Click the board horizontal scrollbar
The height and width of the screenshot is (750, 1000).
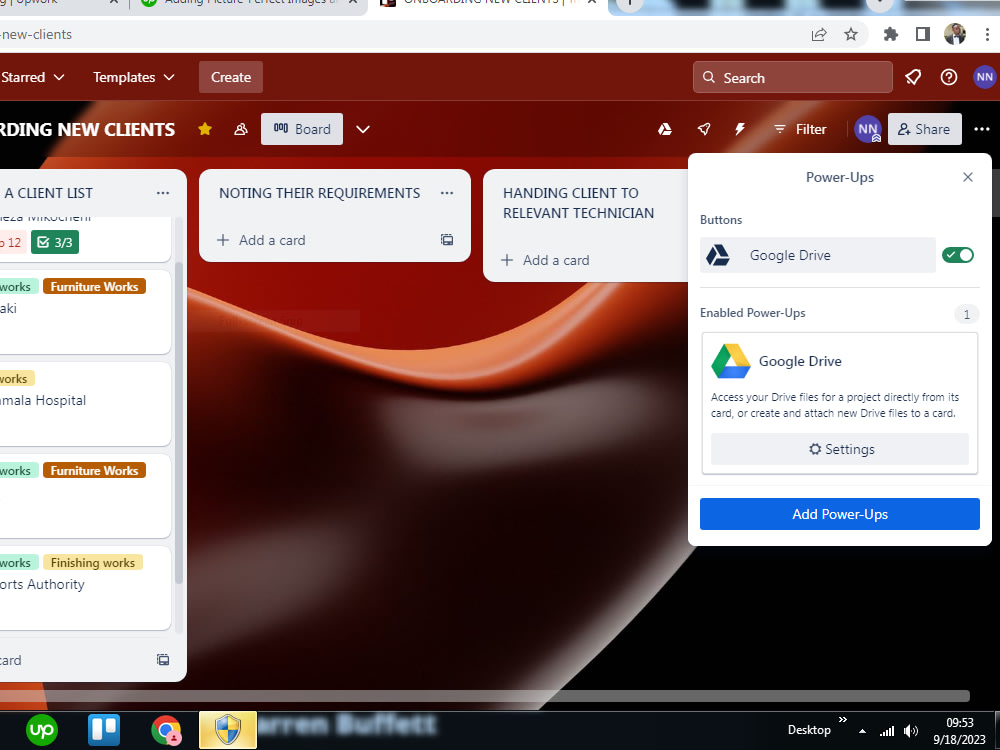point(485,695)
